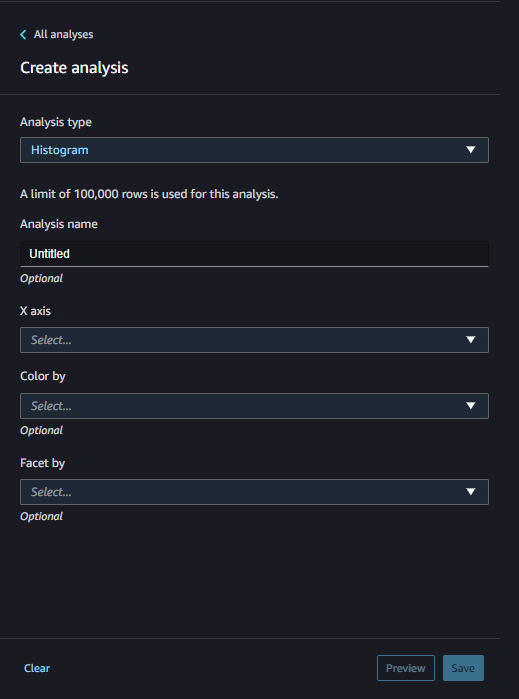The height and width of the screenshot is (699, 519).
Task: Click the X axis label
Action: (35, 311)
